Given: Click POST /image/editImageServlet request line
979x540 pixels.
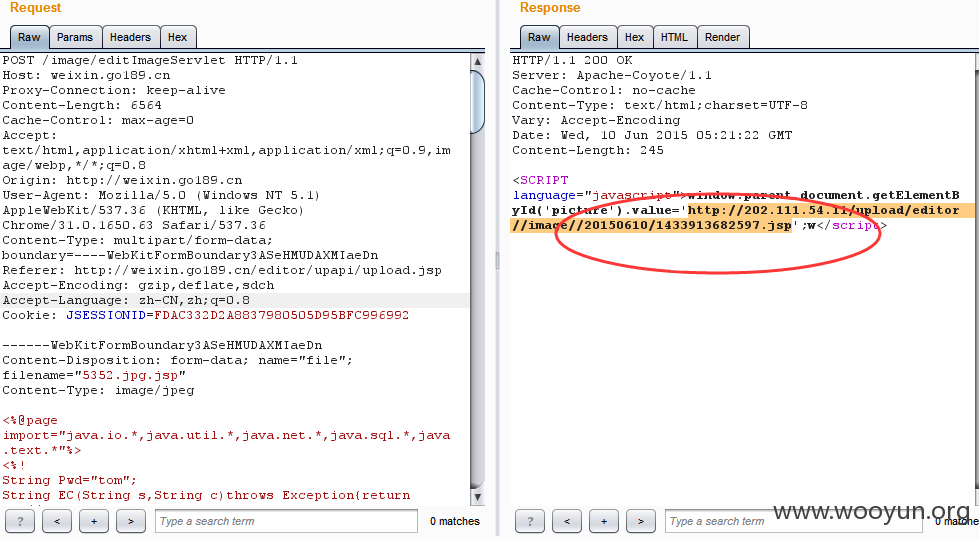Looking at the screenshot, I should (150, 61).
